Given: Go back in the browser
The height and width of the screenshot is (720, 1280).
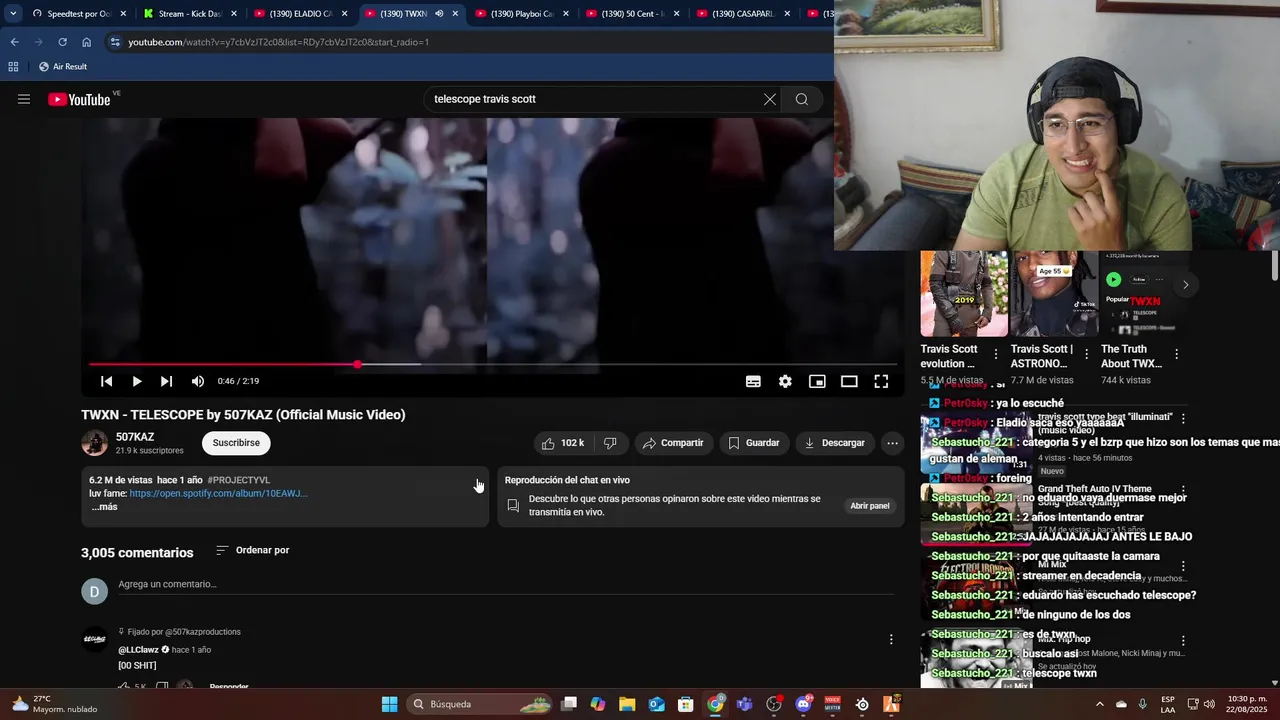Looking at the screenshot, I should click(14, 42).
